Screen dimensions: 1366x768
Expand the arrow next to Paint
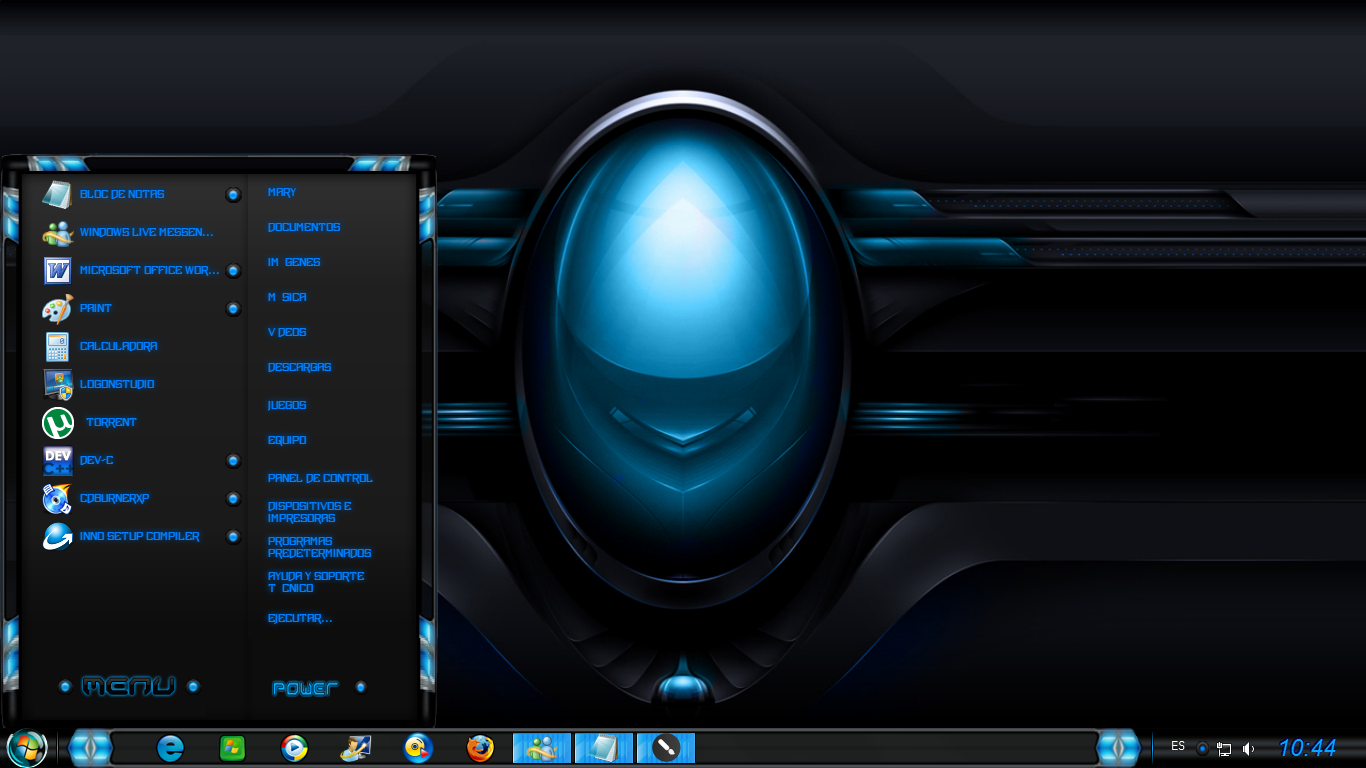point(233,308)
